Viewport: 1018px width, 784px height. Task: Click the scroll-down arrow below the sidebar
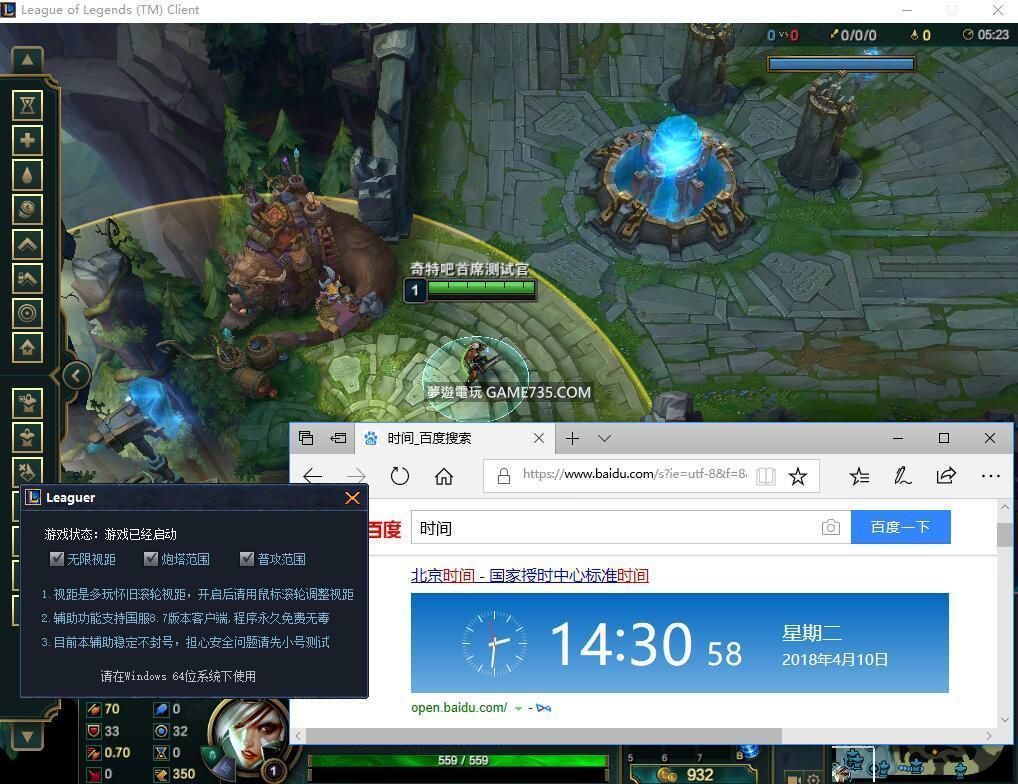27,737
